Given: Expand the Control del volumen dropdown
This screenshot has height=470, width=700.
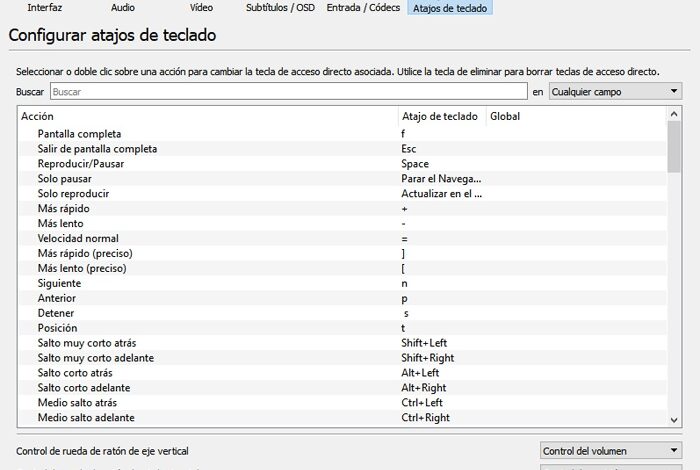Looking at the screenshot, I should coord(610,451).
